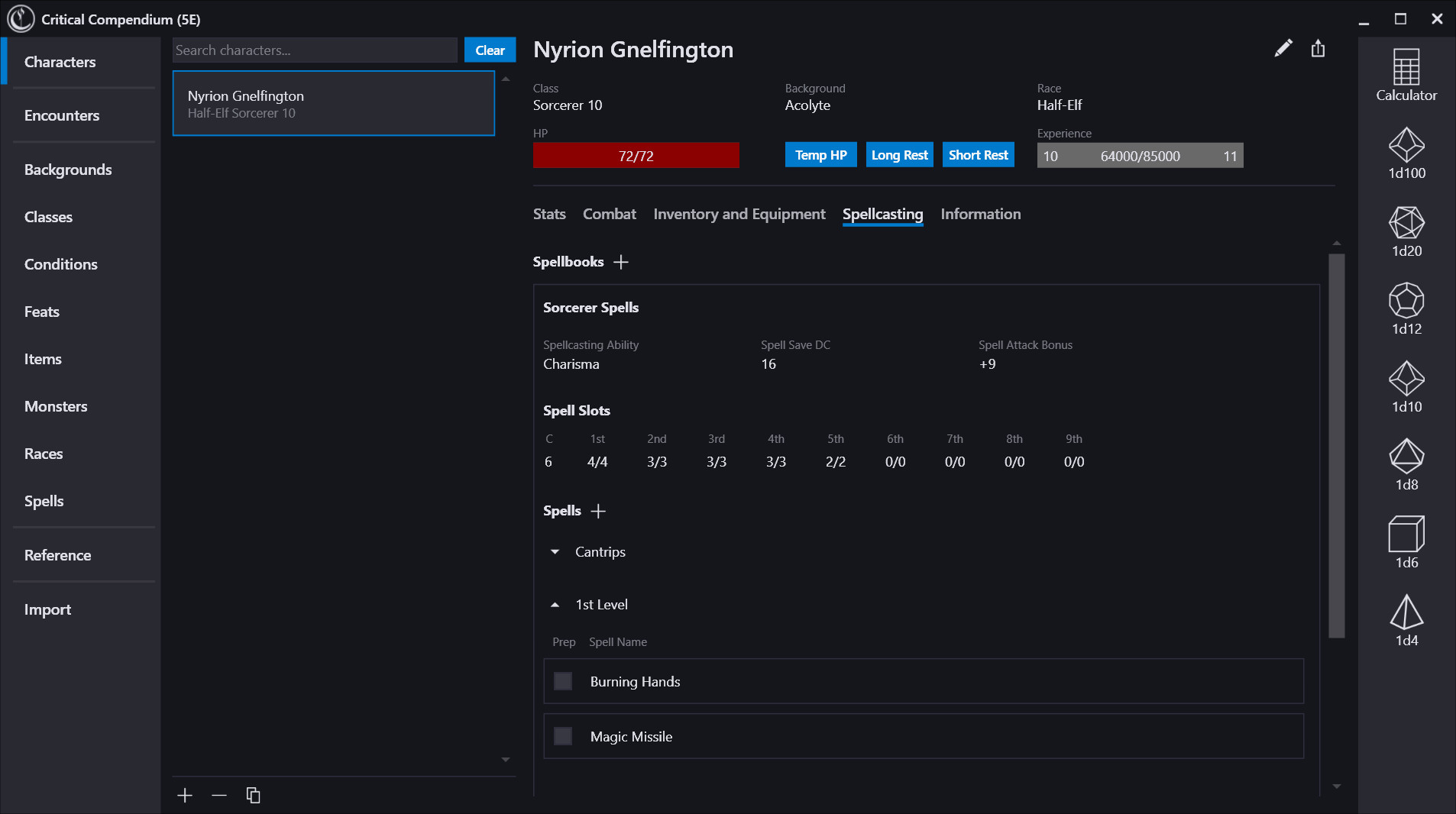Add a spell using the Spells plus icon

(x=599, y=511)
